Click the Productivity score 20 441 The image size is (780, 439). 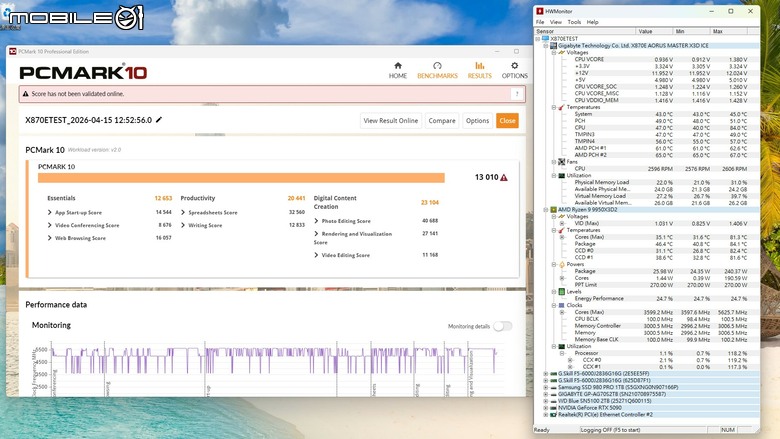(296, 198)
